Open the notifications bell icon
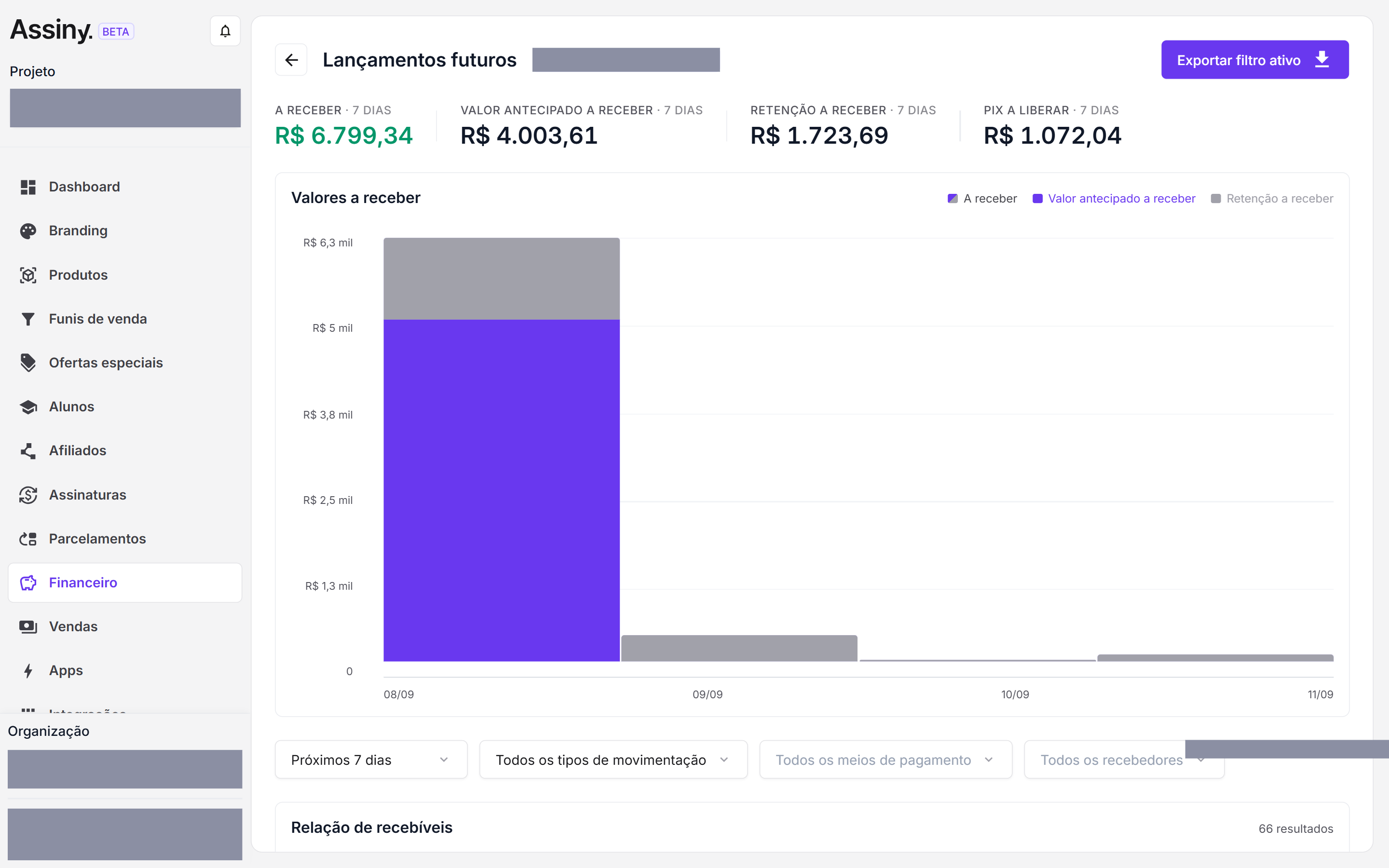 (225, 31)
